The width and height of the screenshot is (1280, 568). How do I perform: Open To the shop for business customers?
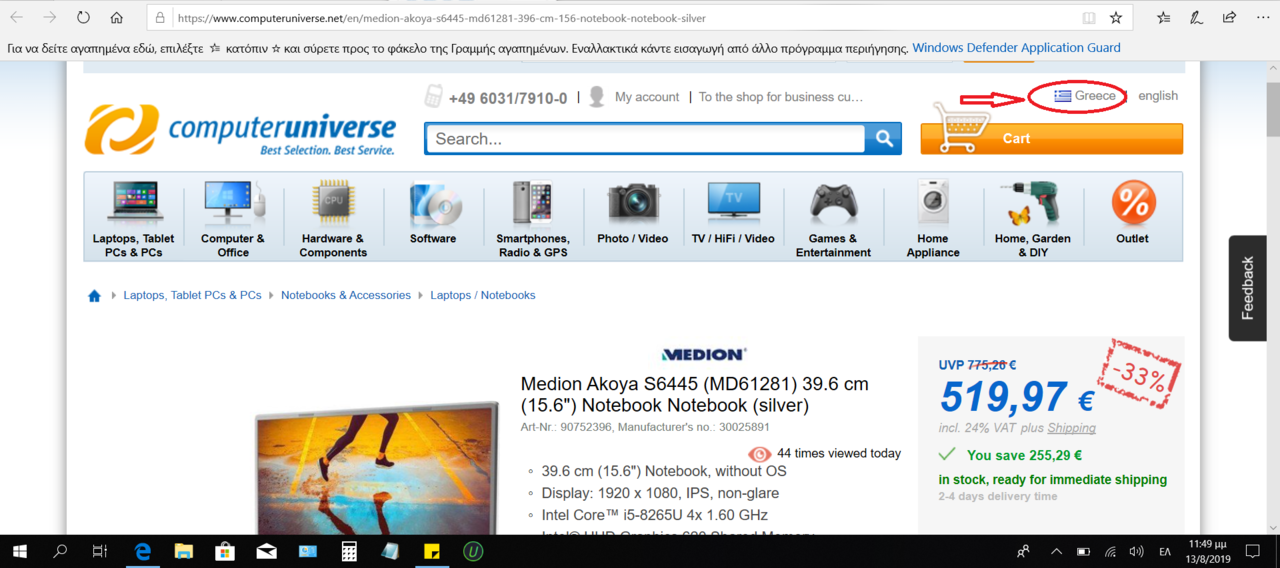(x=781, y=97)
